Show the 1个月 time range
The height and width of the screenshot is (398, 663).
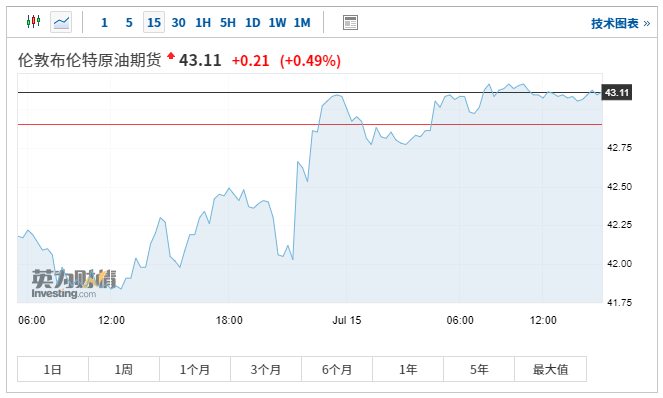pos(195,369)
